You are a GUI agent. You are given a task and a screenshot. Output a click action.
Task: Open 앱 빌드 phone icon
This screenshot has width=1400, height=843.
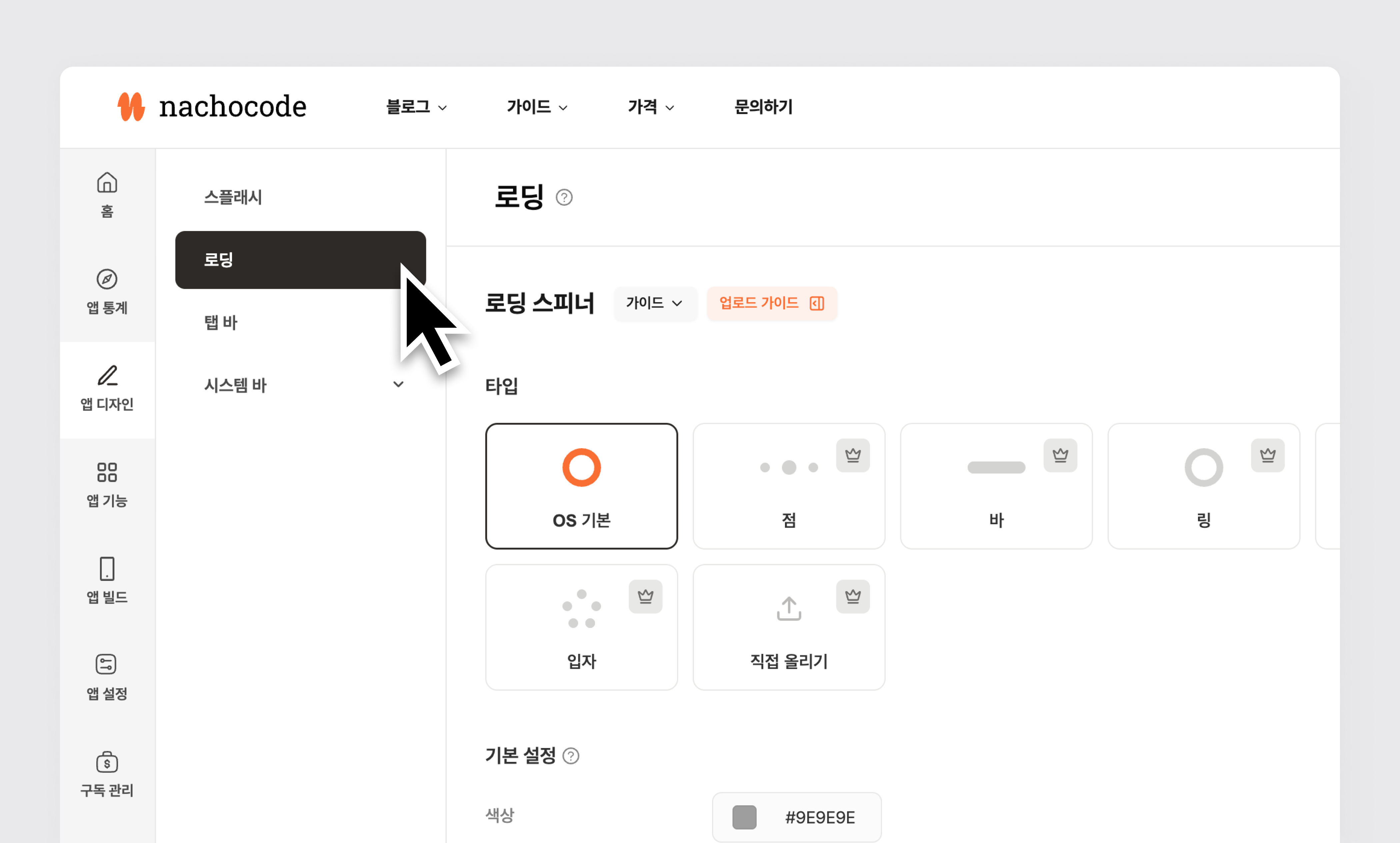(x=107, y=569)
